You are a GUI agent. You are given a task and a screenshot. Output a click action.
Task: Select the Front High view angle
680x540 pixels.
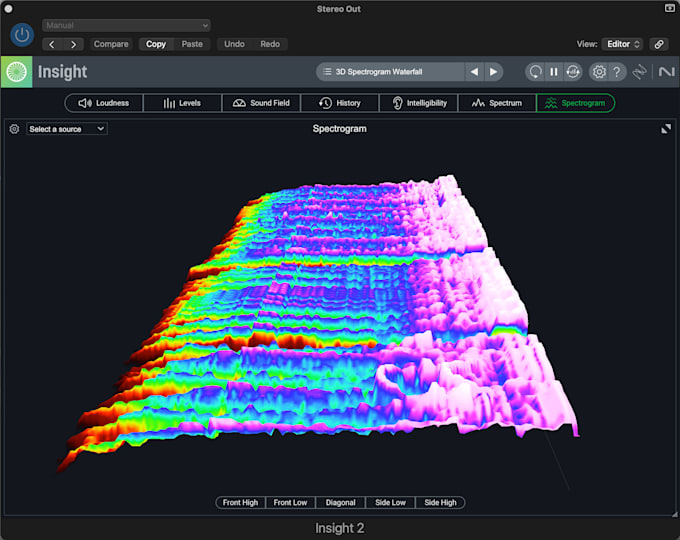click(240, 503)
